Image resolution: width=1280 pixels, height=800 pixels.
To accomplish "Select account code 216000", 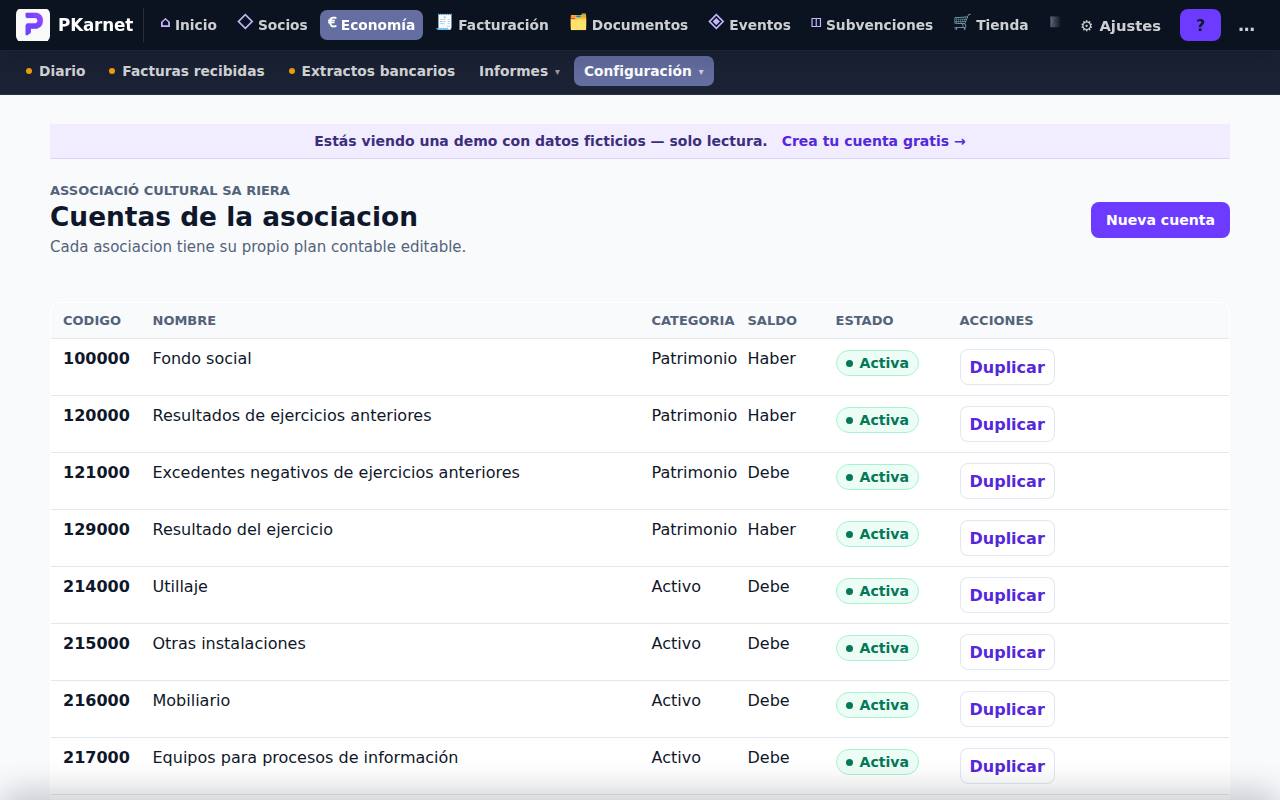I will pyautogui.click(x=96, y=700).
